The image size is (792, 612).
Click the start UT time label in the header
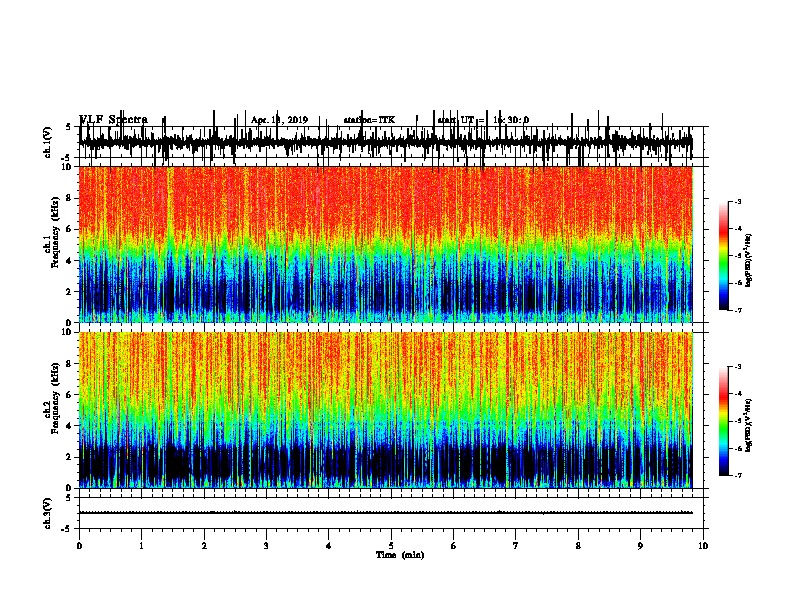coord(483,120)
